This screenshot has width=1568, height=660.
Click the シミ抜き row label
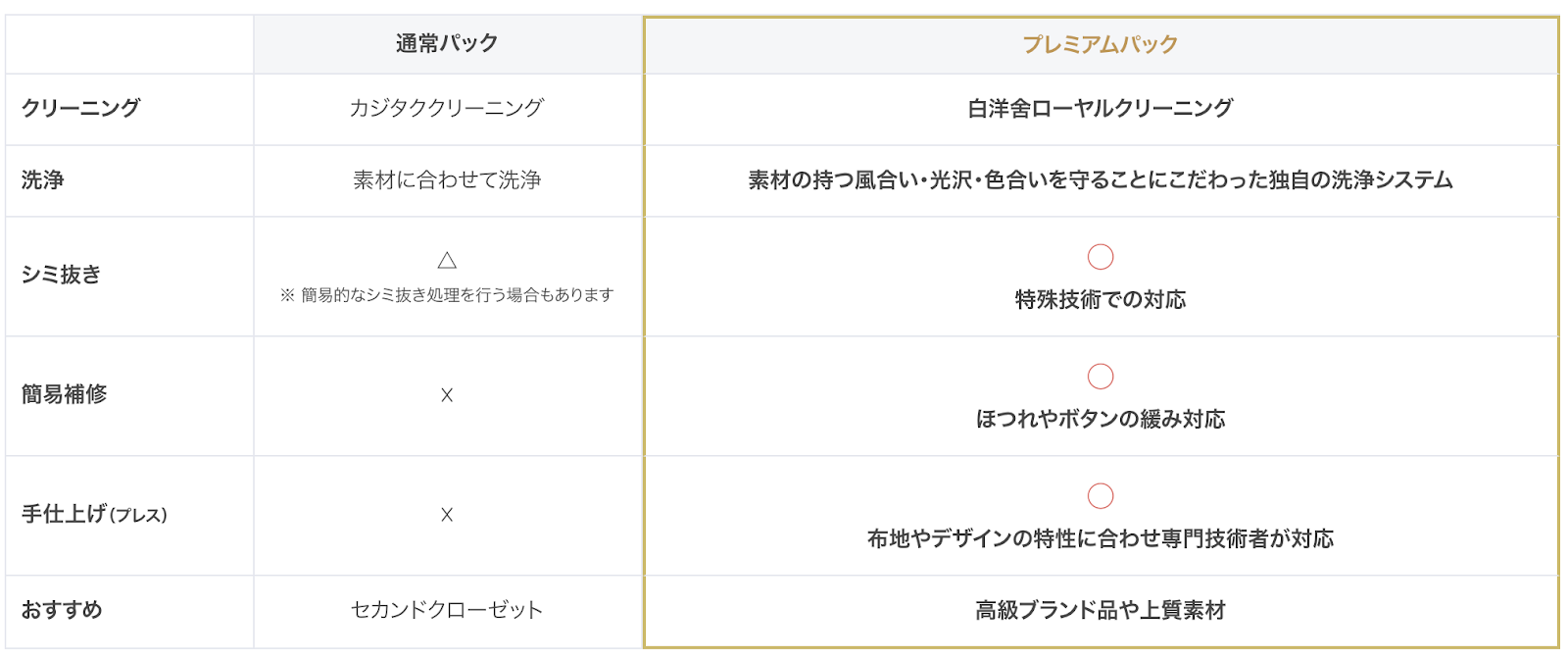coord(61,275)
